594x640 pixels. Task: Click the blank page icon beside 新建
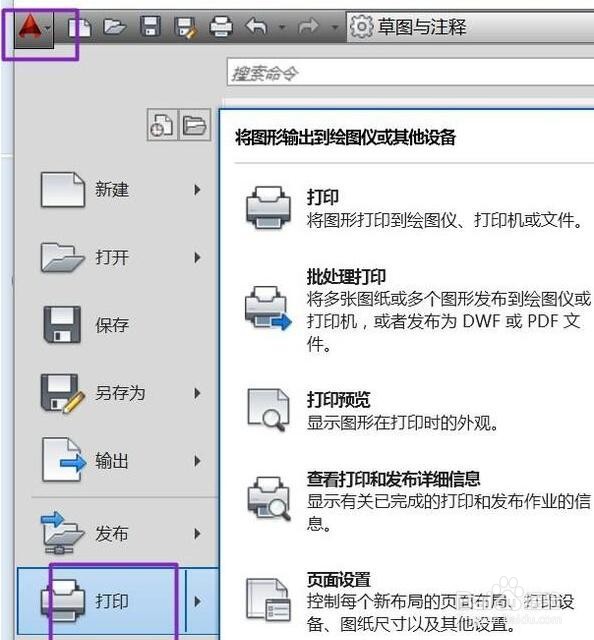click(x=62, y=190)
